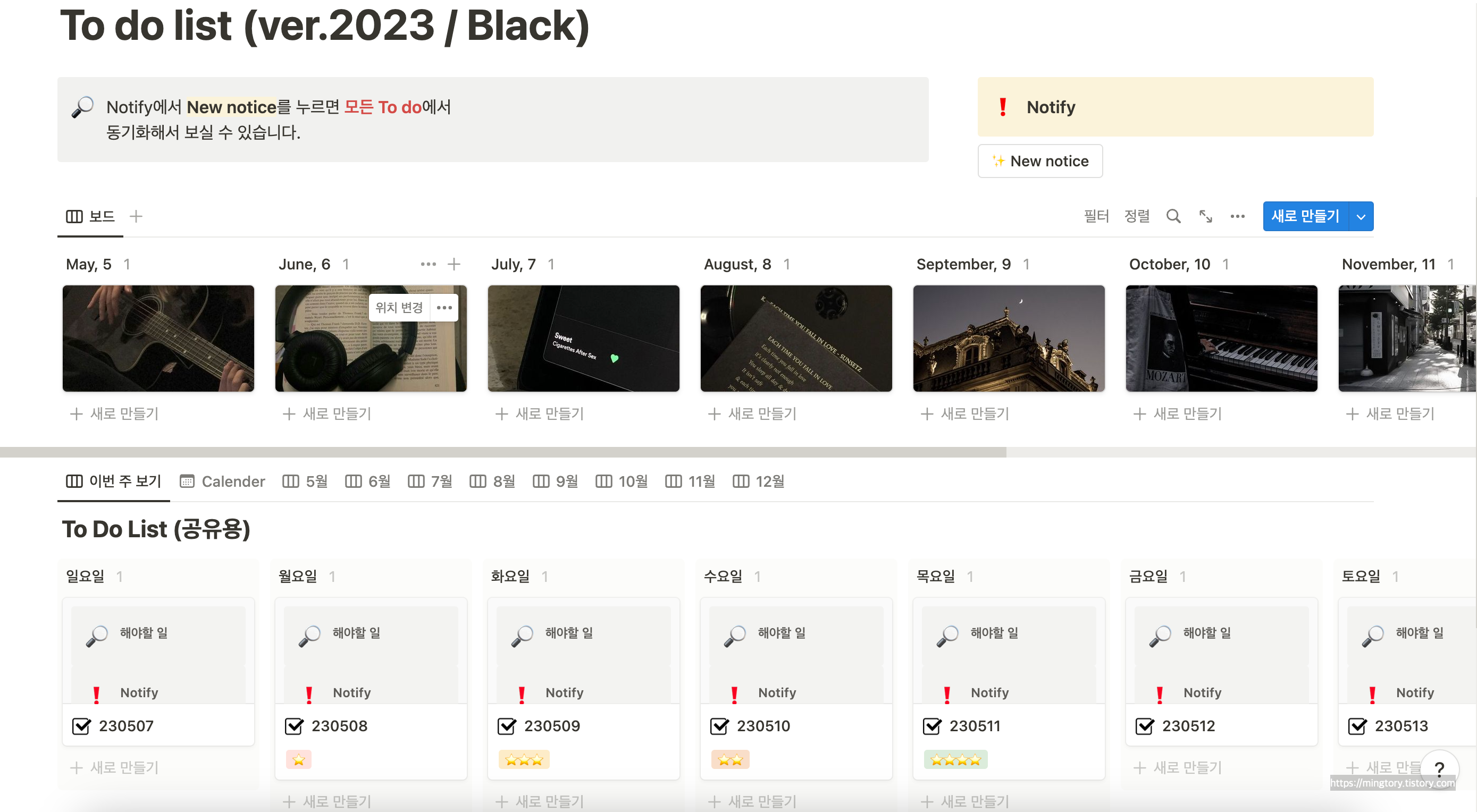Open June, 6 column three-dots menu

427,264
